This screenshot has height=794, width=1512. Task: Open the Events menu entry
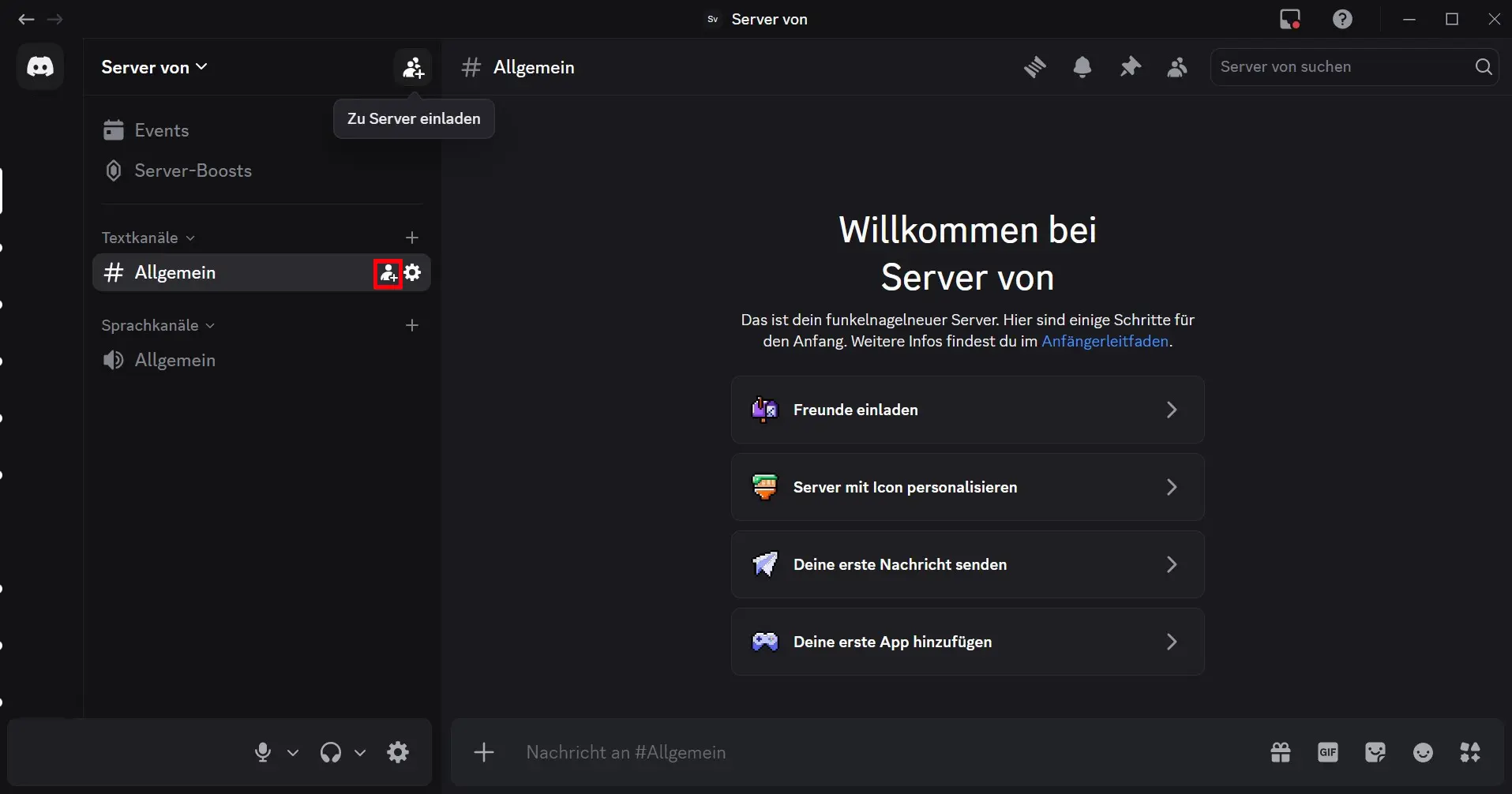[162, 130]
